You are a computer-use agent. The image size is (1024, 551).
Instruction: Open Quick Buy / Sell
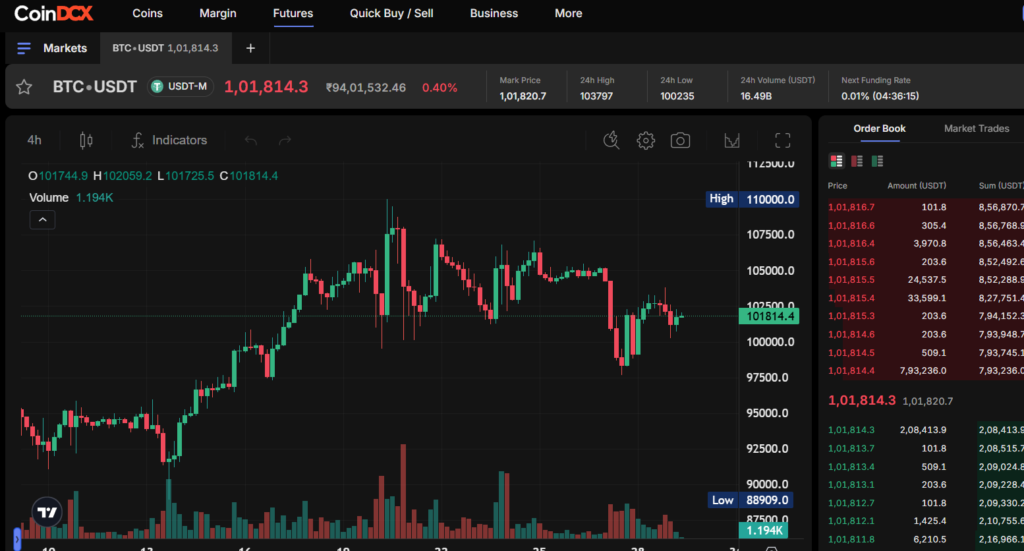pos(391,13)
